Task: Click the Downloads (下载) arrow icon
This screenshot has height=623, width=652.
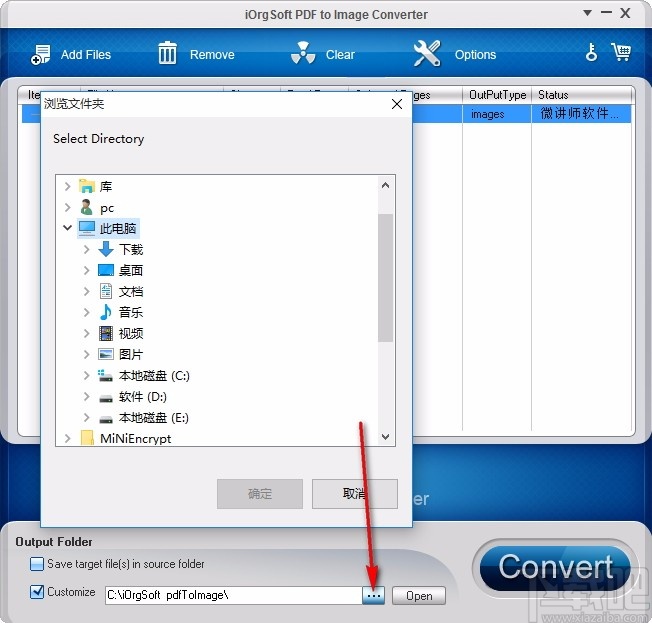Action: pos(106,249)
